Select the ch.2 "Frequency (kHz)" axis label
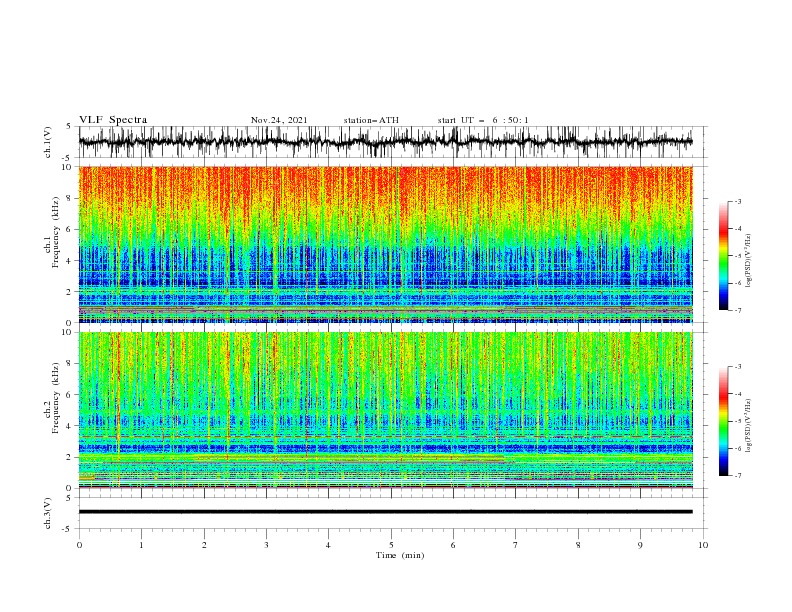 tap(56, 398)
